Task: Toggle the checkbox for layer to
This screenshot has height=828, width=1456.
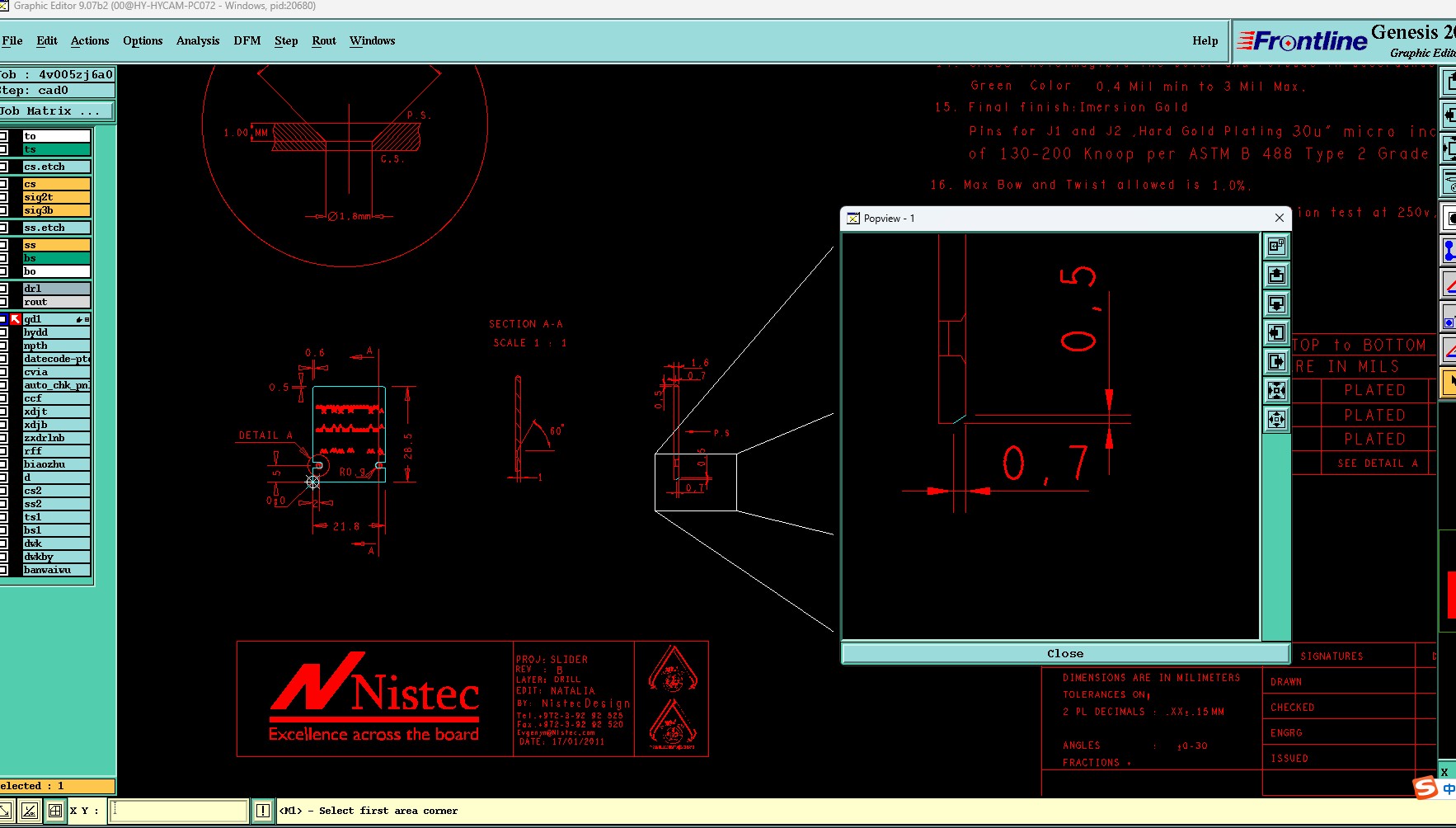Action: (x=3, y=136)
